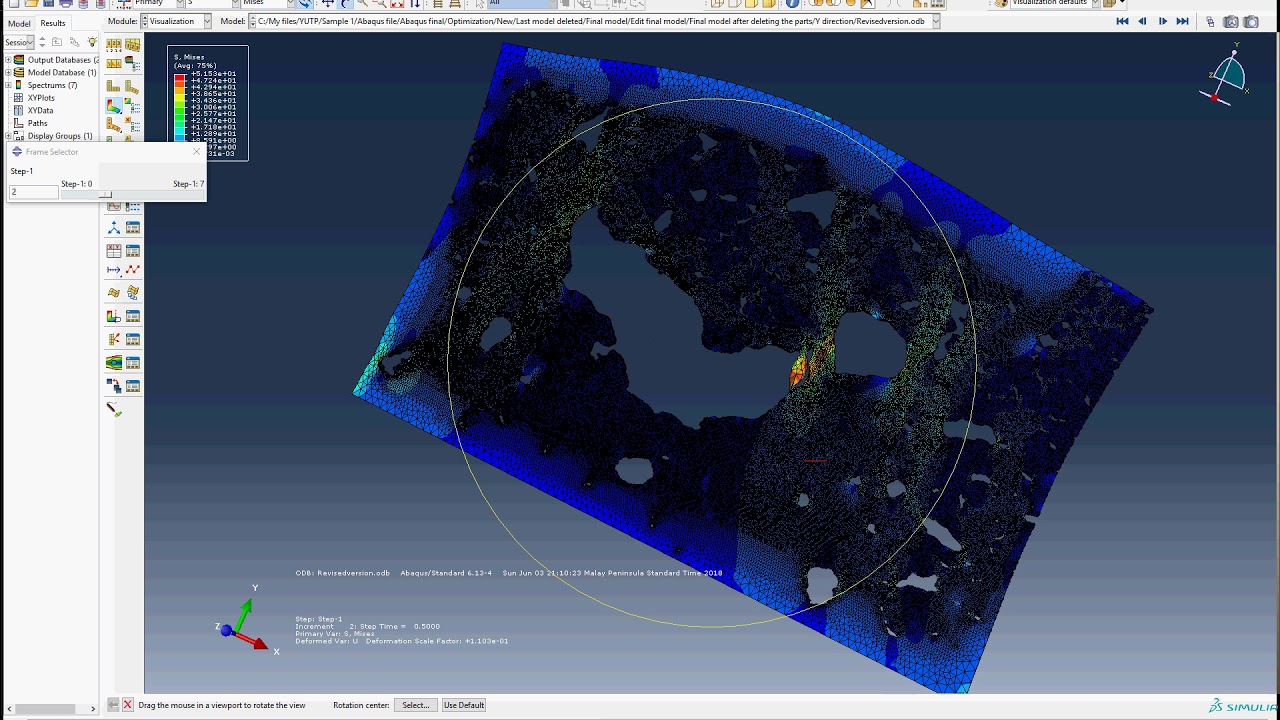Click the Frame Selector slider handle
Viewport: 1280px width, 720px height.
[105, 193]
